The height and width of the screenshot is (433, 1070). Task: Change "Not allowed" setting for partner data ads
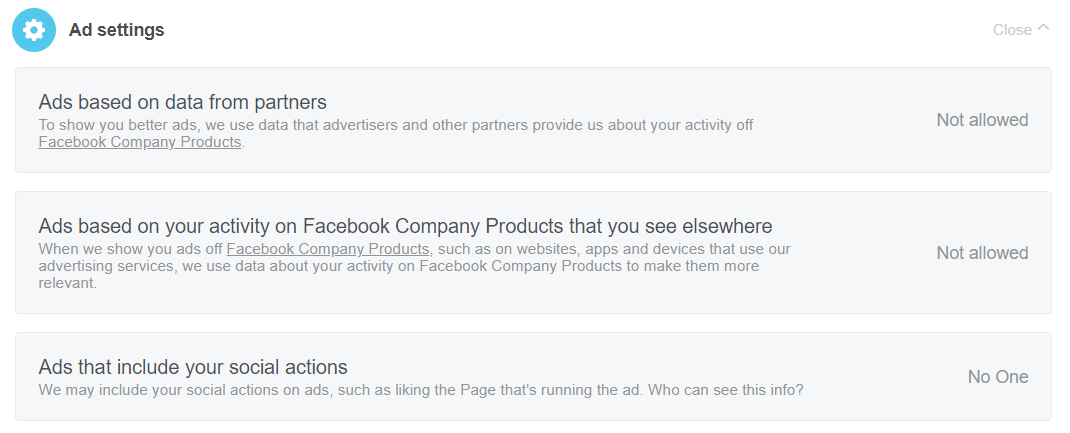click(x=982, y=120)
